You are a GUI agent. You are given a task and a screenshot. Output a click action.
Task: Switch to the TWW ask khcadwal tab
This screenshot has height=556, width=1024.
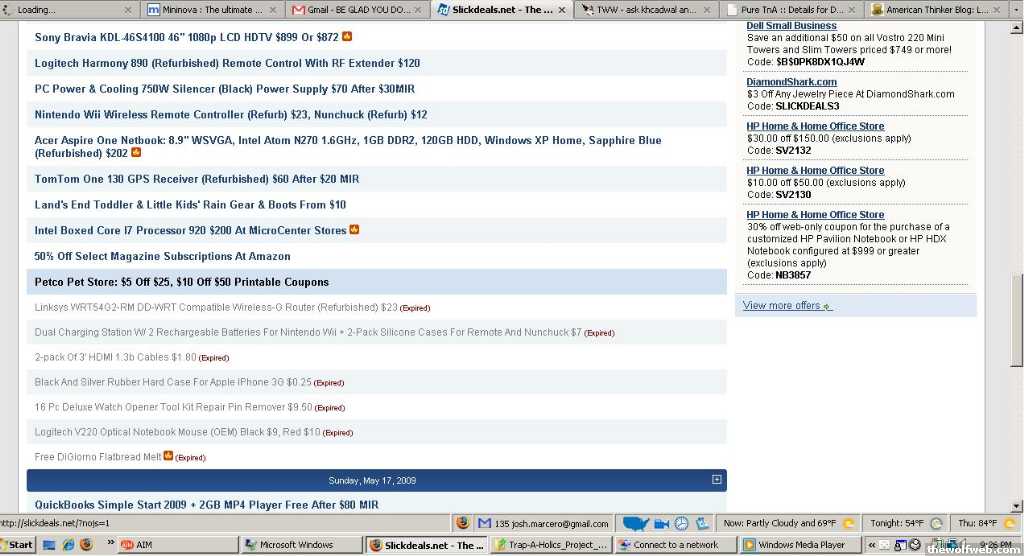tap(647, 10)
